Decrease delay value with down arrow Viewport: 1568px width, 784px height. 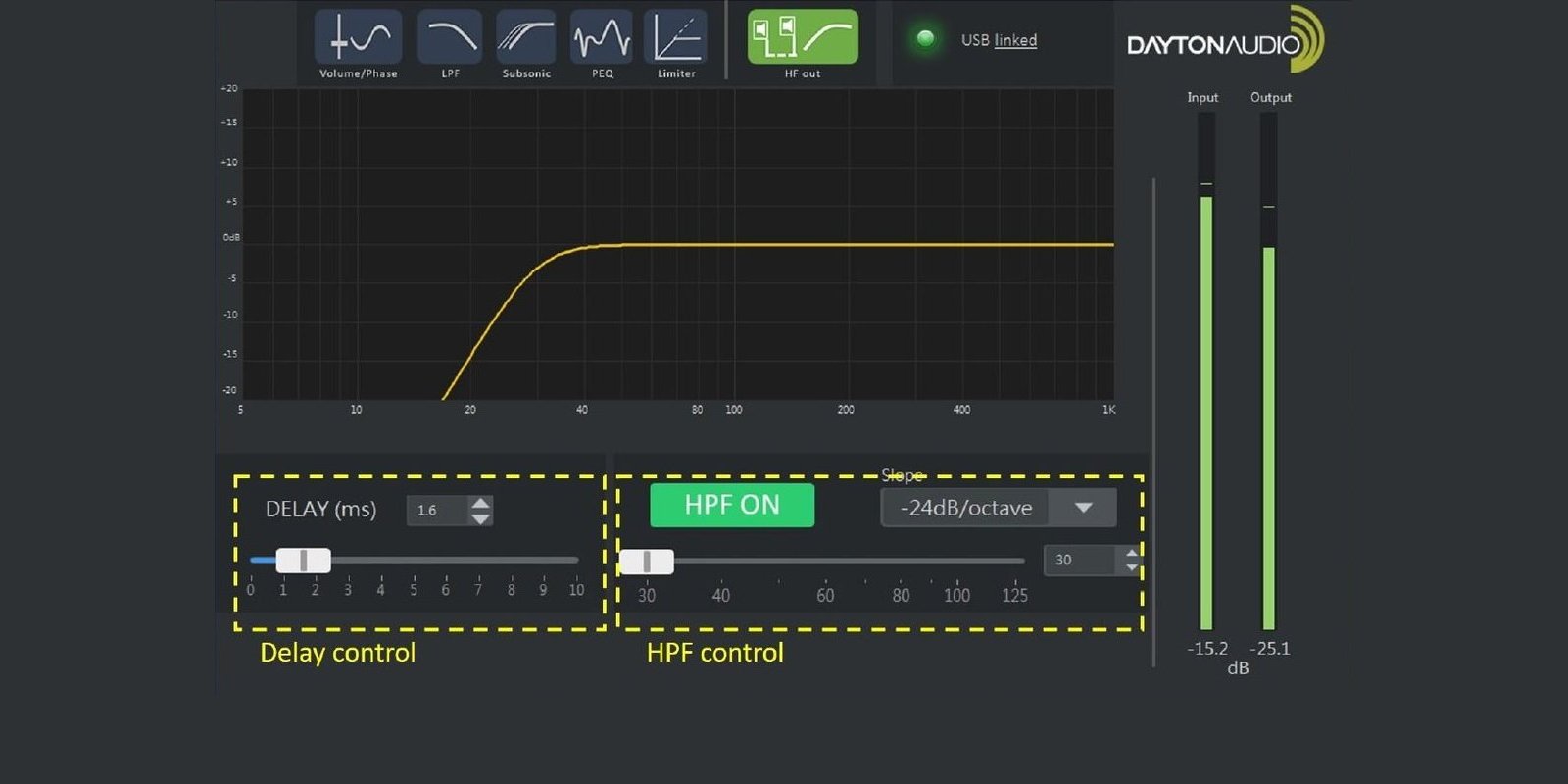pos(480,518)
